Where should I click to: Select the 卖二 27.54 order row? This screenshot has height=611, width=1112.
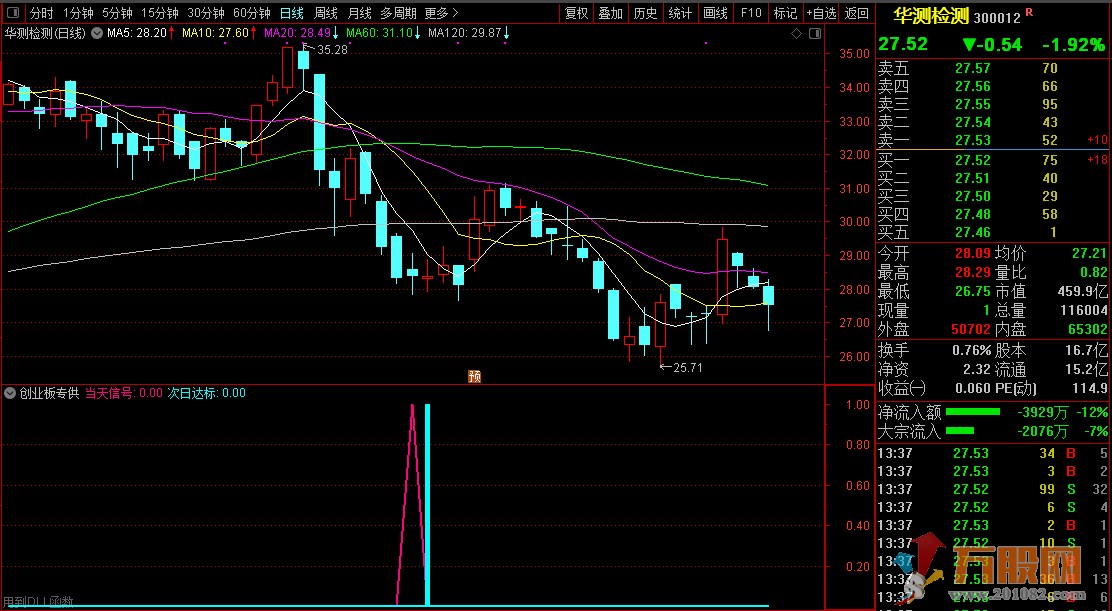(x=993, y=122)
